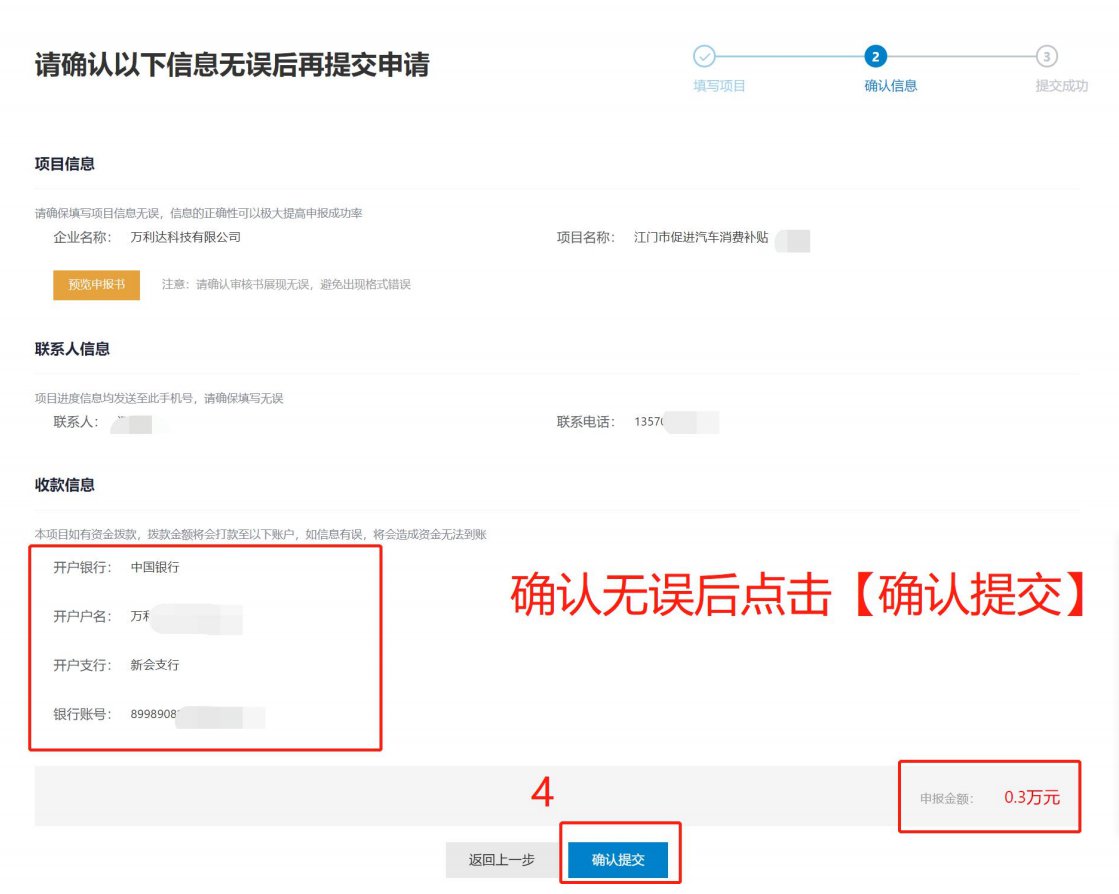The height and width of the screenshot is (894, 1119).
Task: Open the 预览申报书 preview button
Action: (x=96, y=284)
